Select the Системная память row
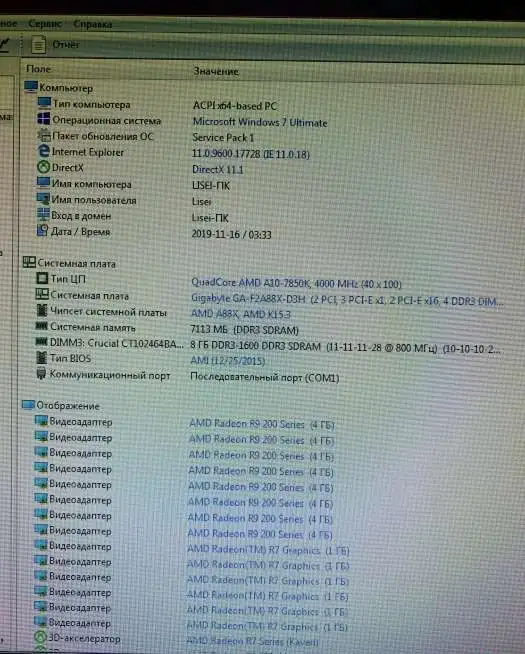 pos(267,329)
